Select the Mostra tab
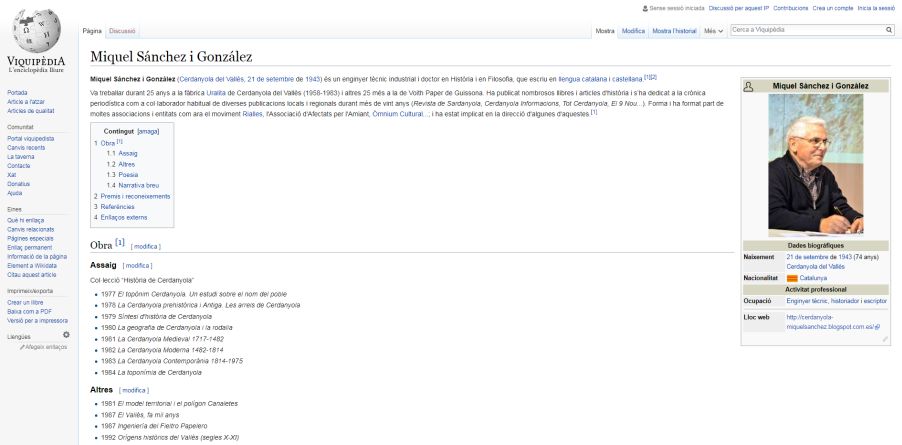 coord(605,31)
